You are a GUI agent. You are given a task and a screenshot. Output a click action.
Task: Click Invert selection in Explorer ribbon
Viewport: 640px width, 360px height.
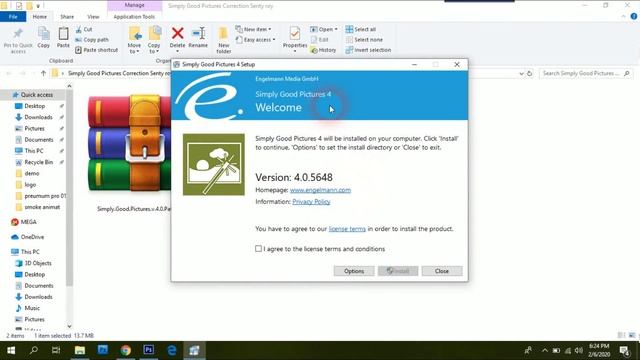(x=368, y=50)
